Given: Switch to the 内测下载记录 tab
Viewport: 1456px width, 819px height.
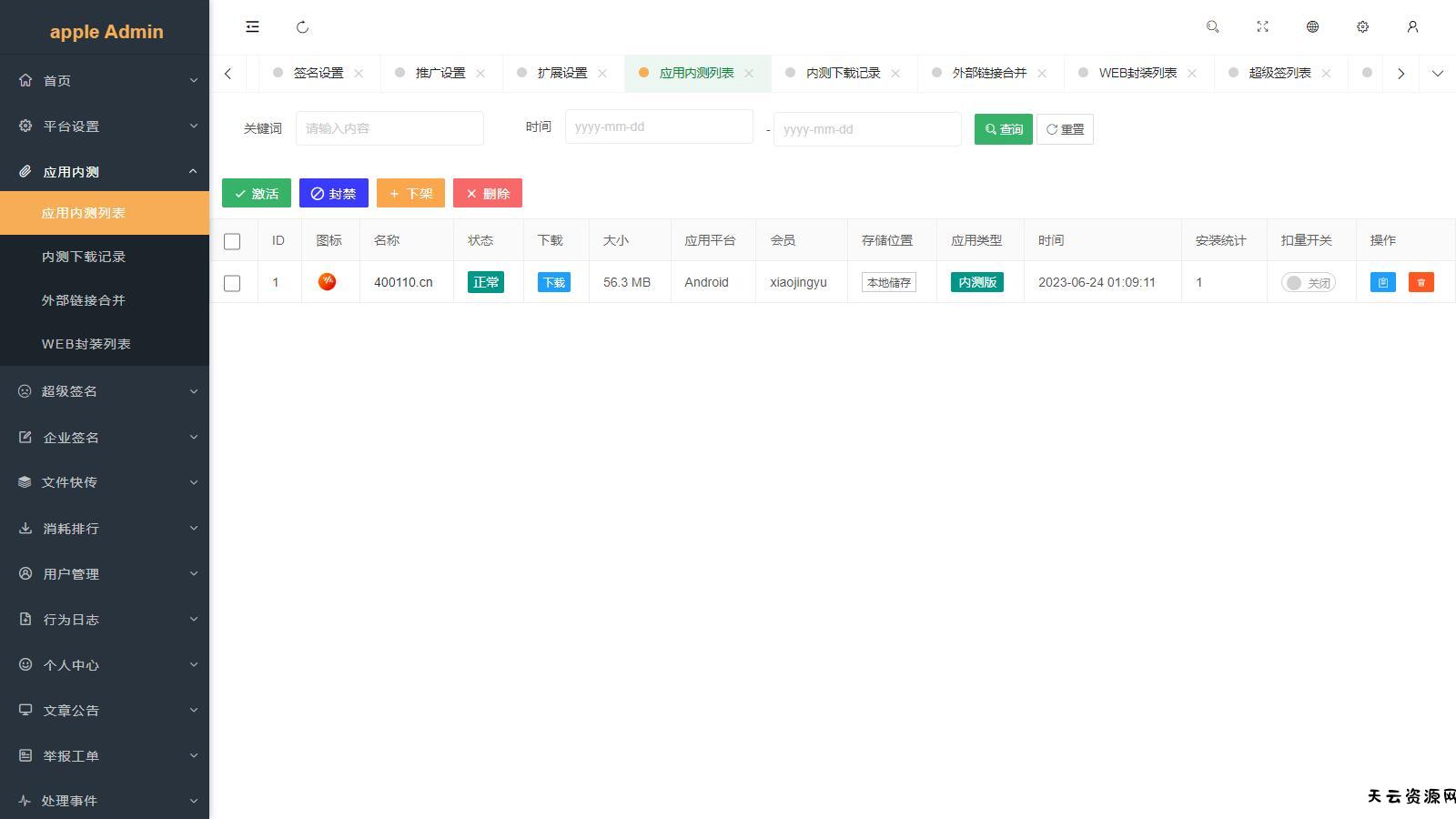Looking at the screenshot, I should click(x=843, y=73).
